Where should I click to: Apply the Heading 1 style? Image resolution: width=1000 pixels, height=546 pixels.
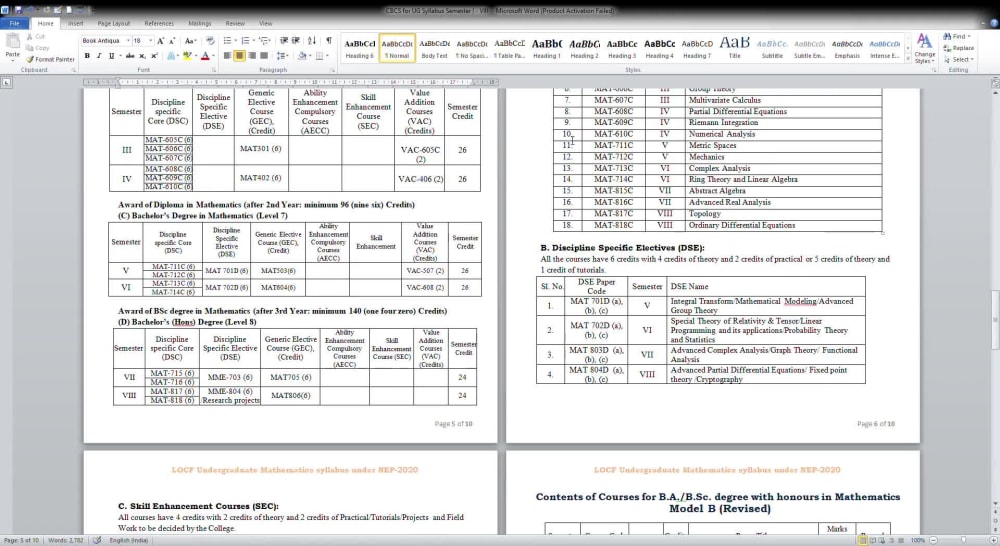coord(547,48)
